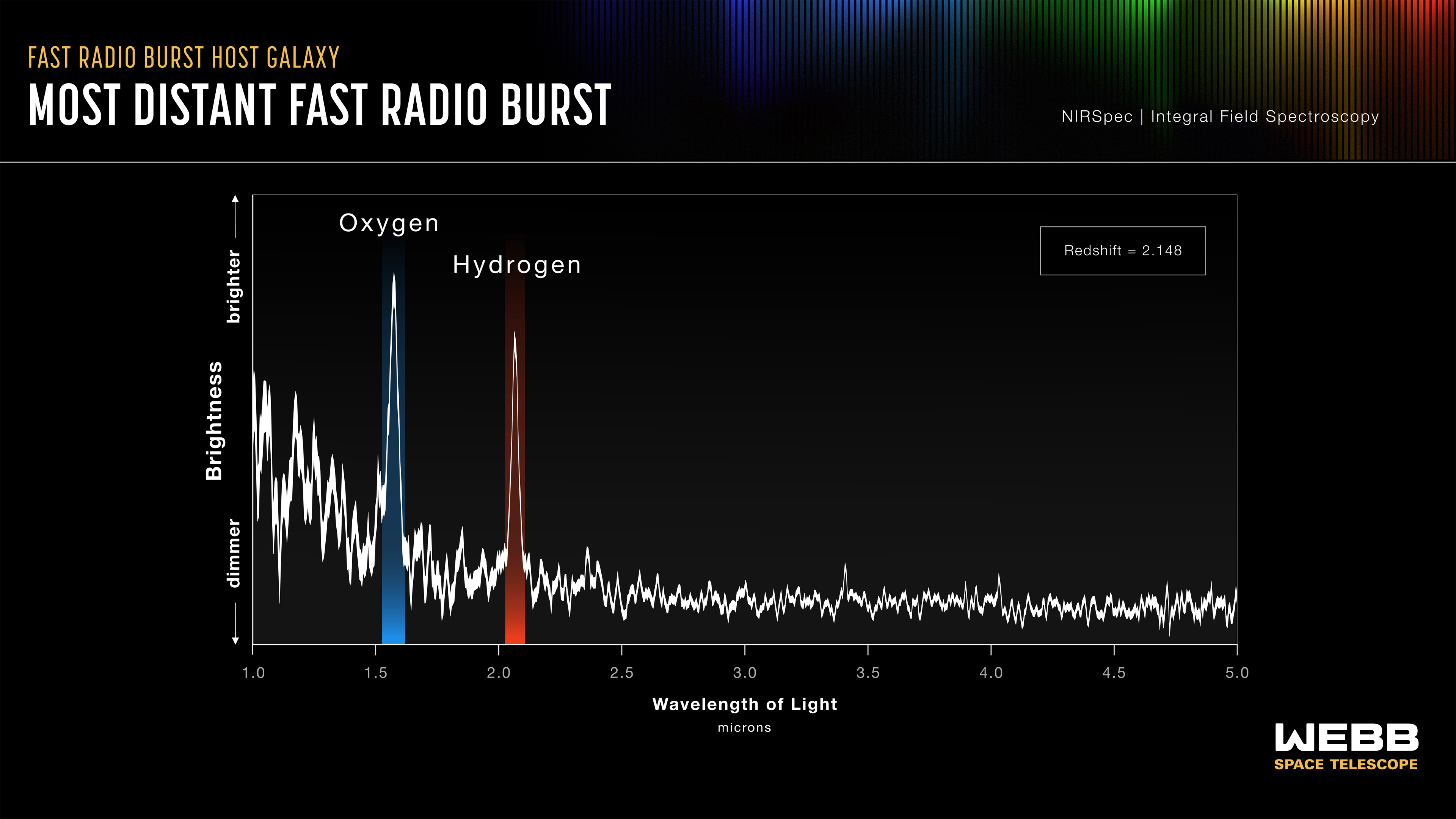Click the 'MOST DISTANT FAST RADIO BURST' headline
The width and height of the screenshot is (1456, 819).
click(x=320, y=105)
